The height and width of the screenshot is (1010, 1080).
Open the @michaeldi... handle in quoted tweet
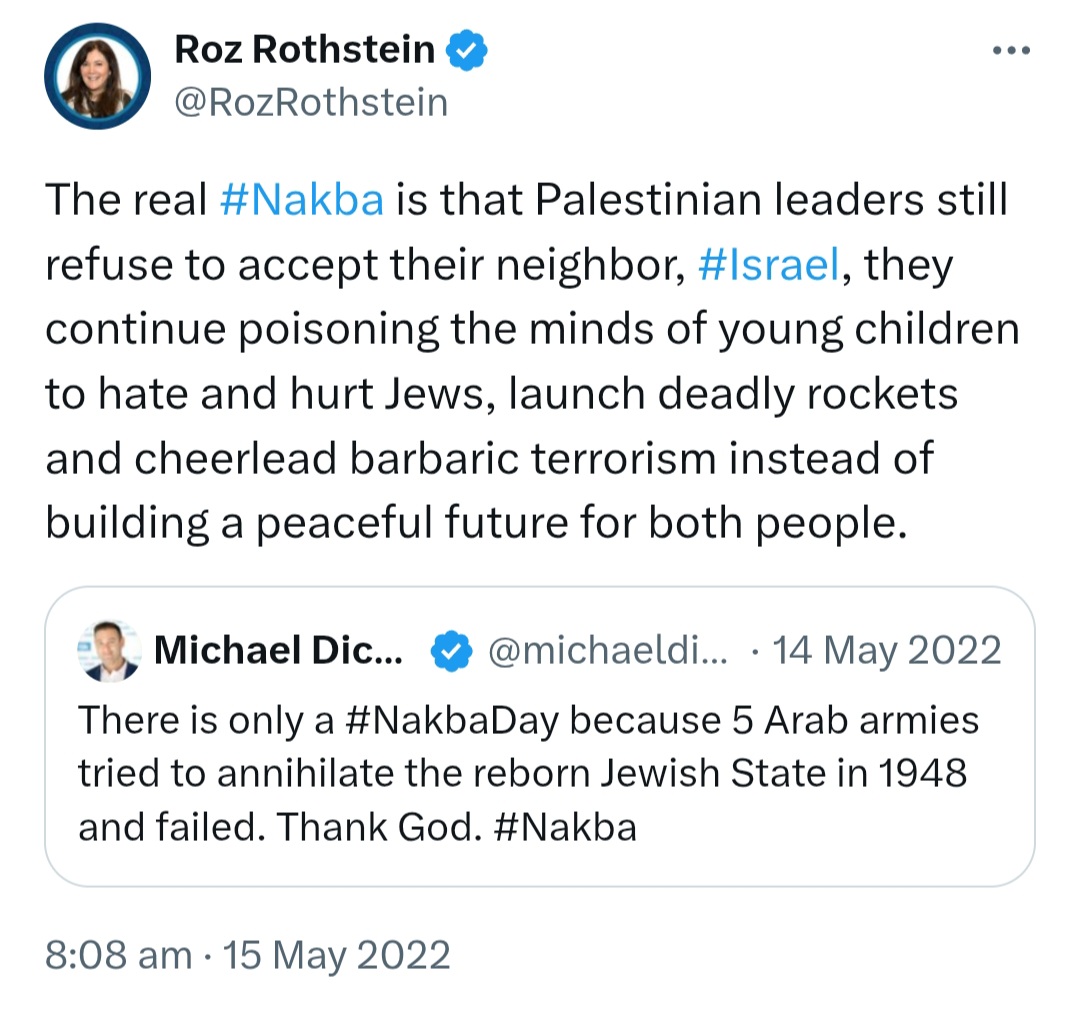point(608,650)
